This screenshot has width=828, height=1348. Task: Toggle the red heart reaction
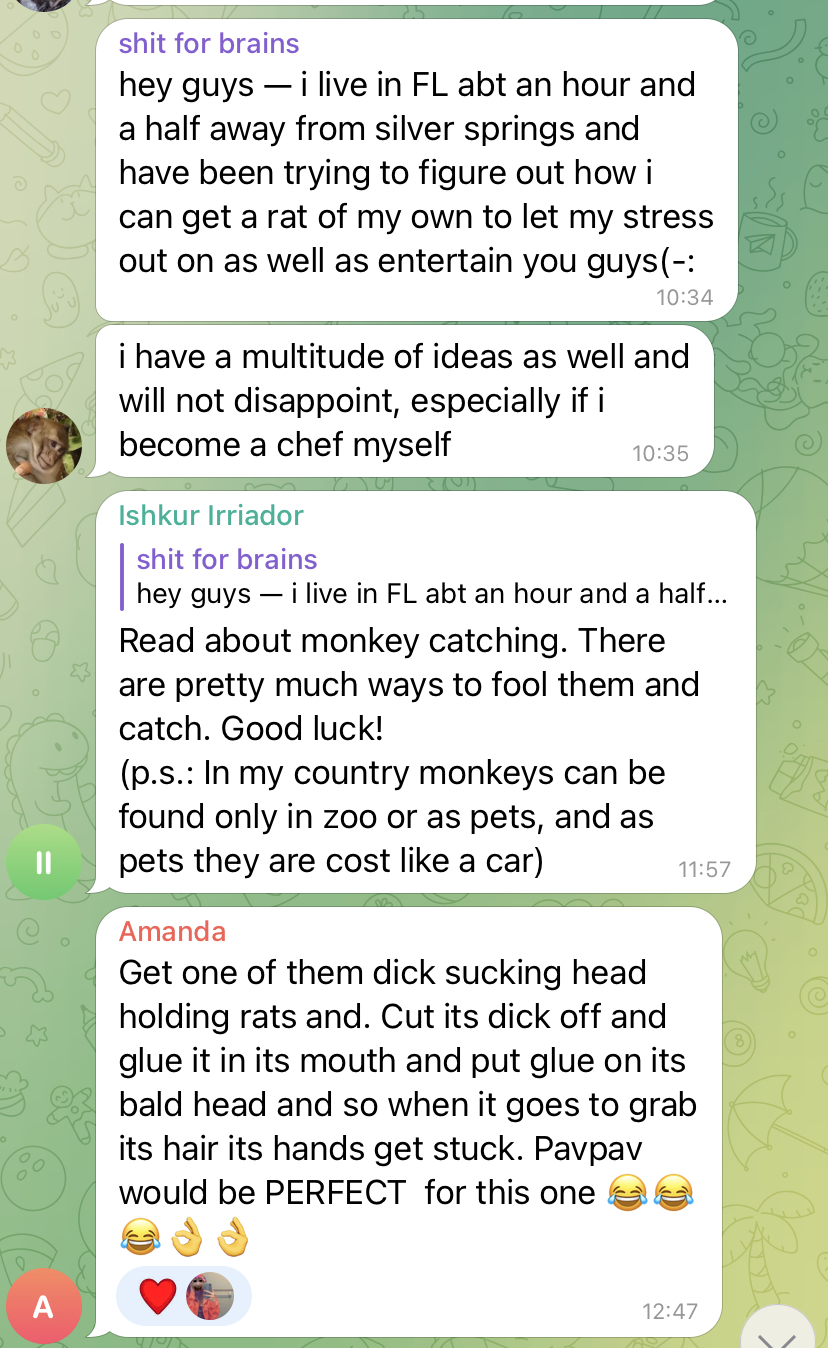coord(157,1297)
